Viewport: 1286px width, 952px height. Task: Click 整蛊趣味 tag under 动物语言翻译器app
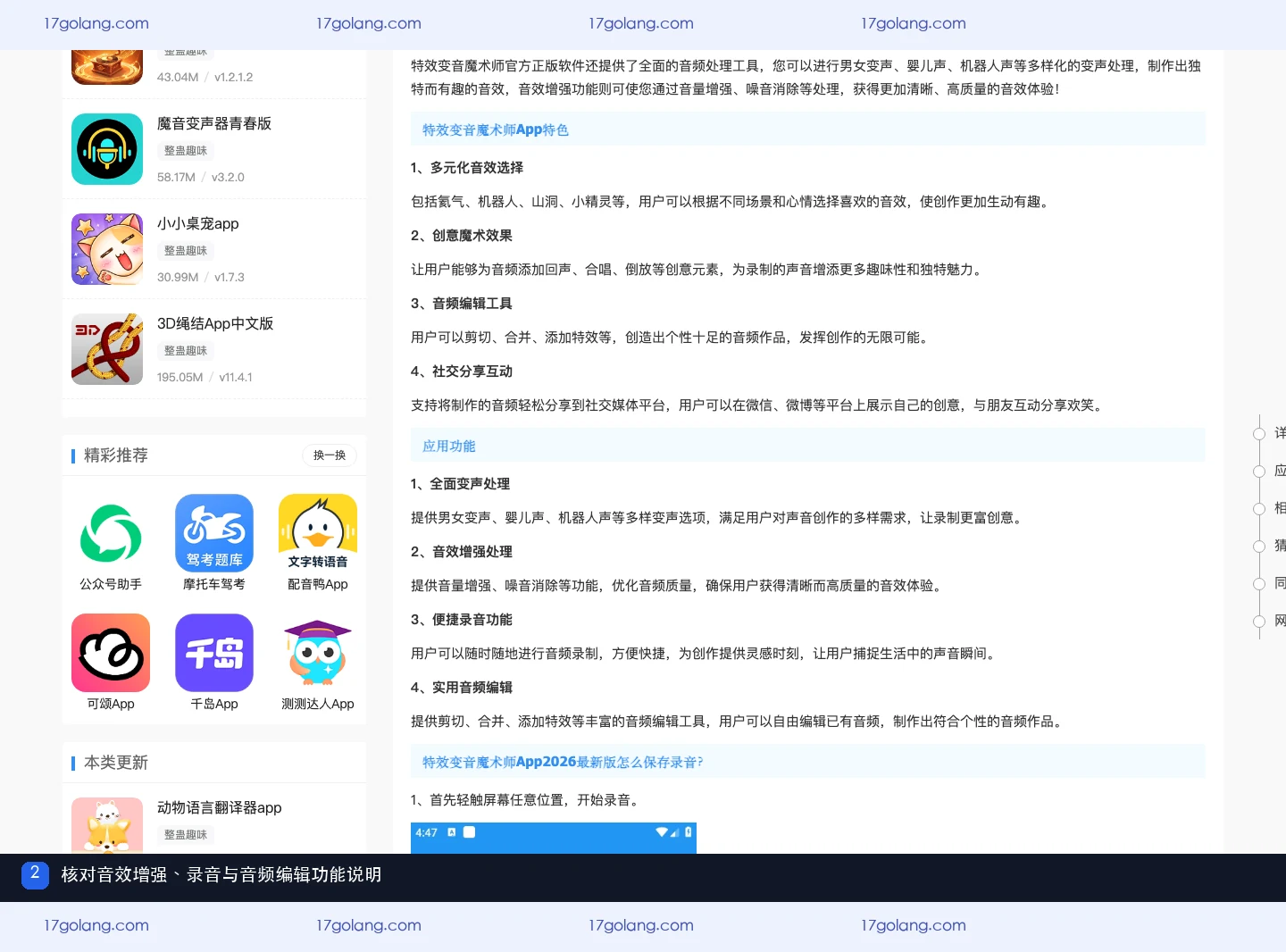(186, 835)
